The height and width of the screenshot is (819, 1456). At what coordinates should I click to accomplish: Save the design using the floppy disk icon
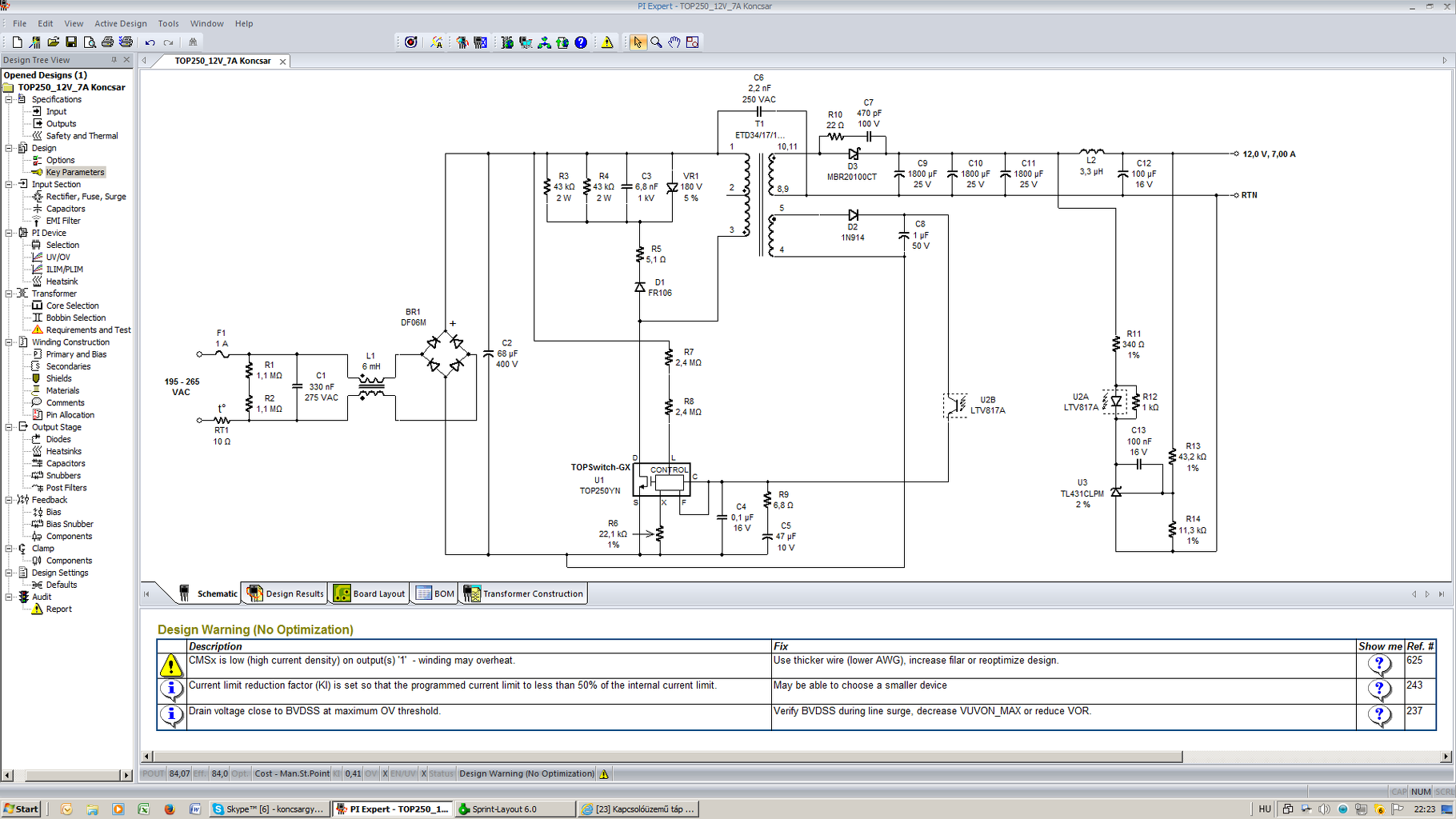pyautogui.click(x=71, y=42)
